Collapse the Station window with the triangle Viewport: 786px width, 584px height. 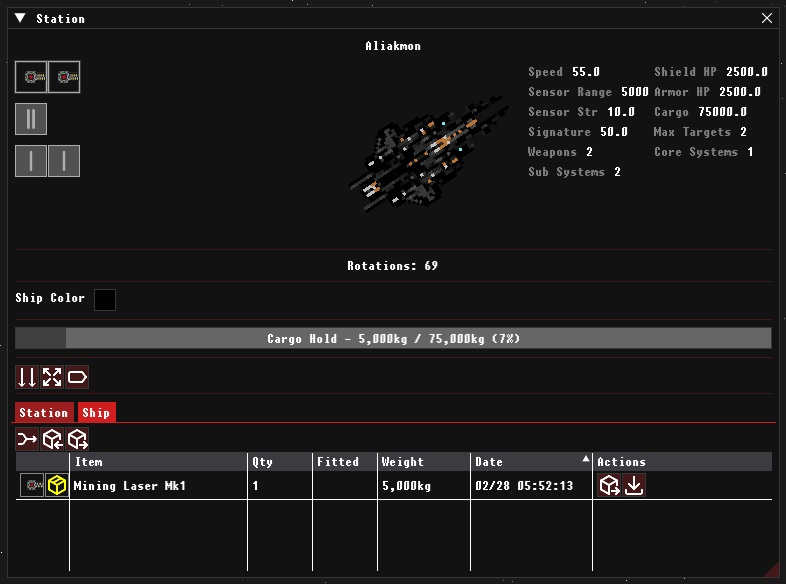pos(20,19)
